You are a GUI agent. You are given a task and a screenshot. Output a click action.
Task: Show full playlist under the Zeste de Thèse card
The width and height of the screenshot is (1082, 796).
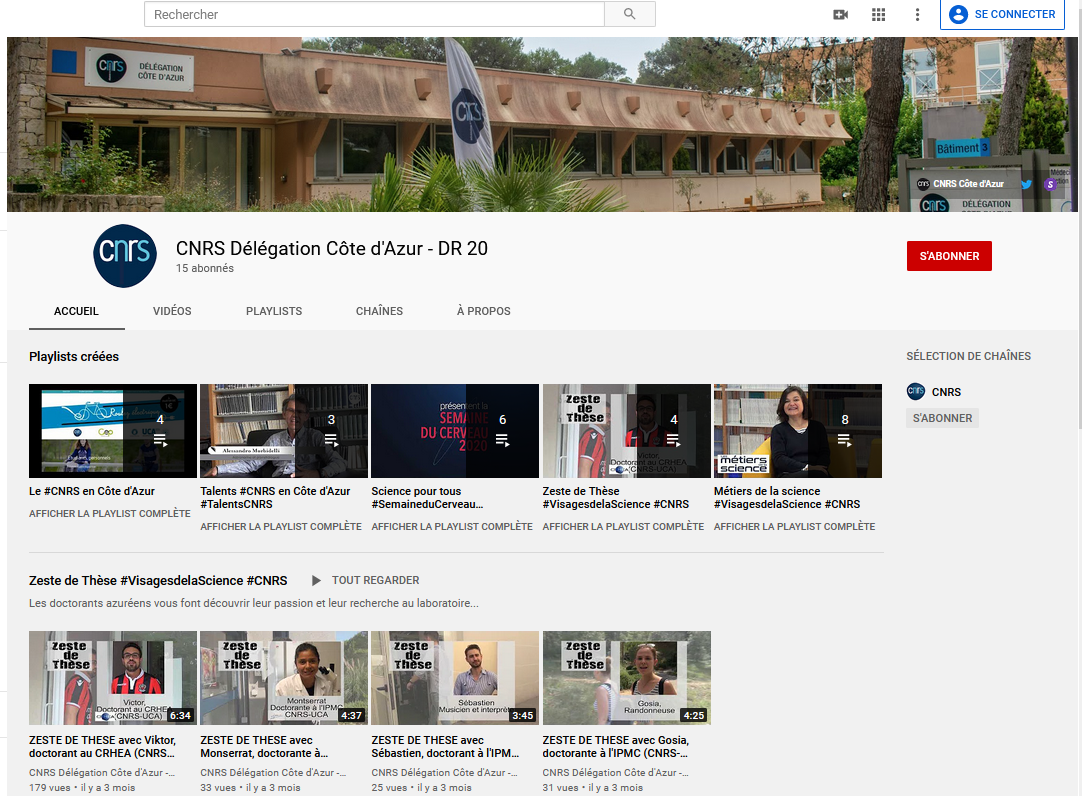tap(623, 526)
